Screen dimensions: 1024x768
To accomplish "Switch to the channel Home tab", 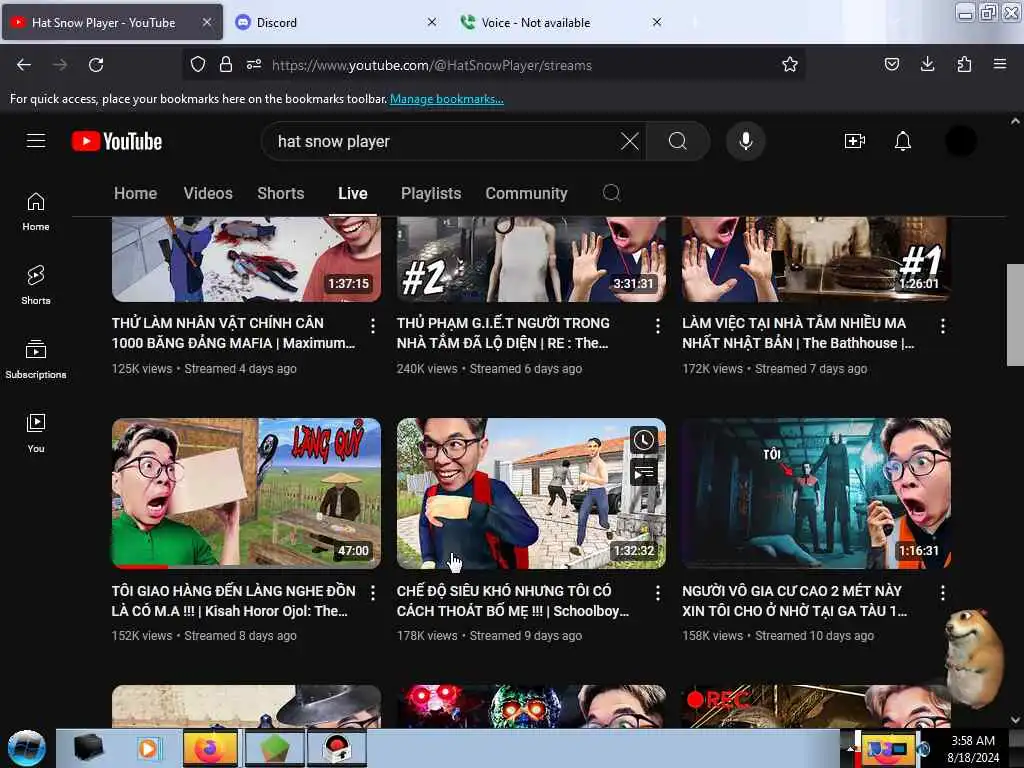I will click(135, 193).
